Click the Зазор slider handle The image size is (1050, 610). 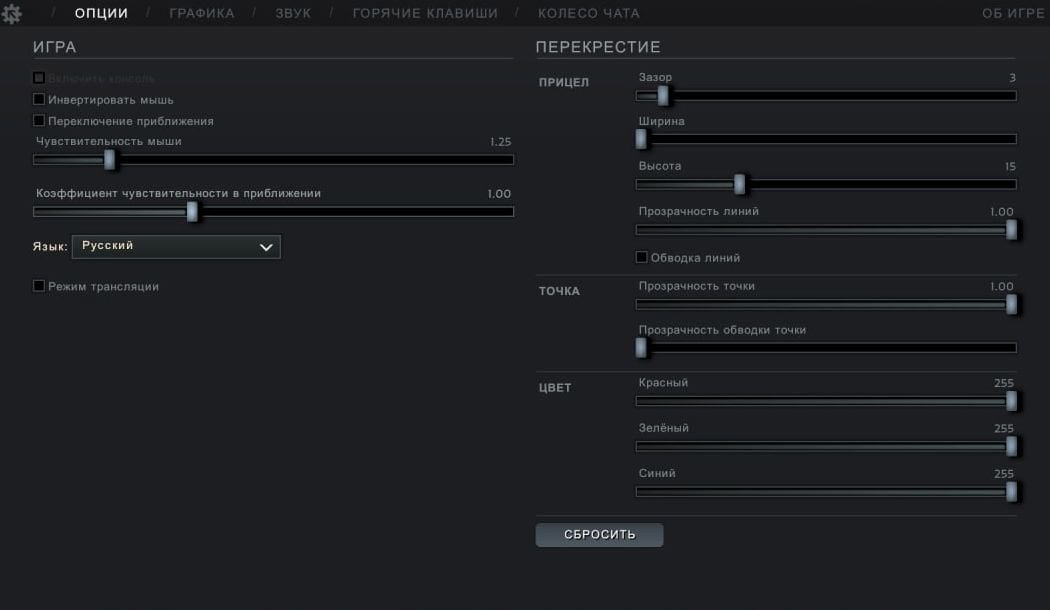pyautogui.click(x=663, y=96)
